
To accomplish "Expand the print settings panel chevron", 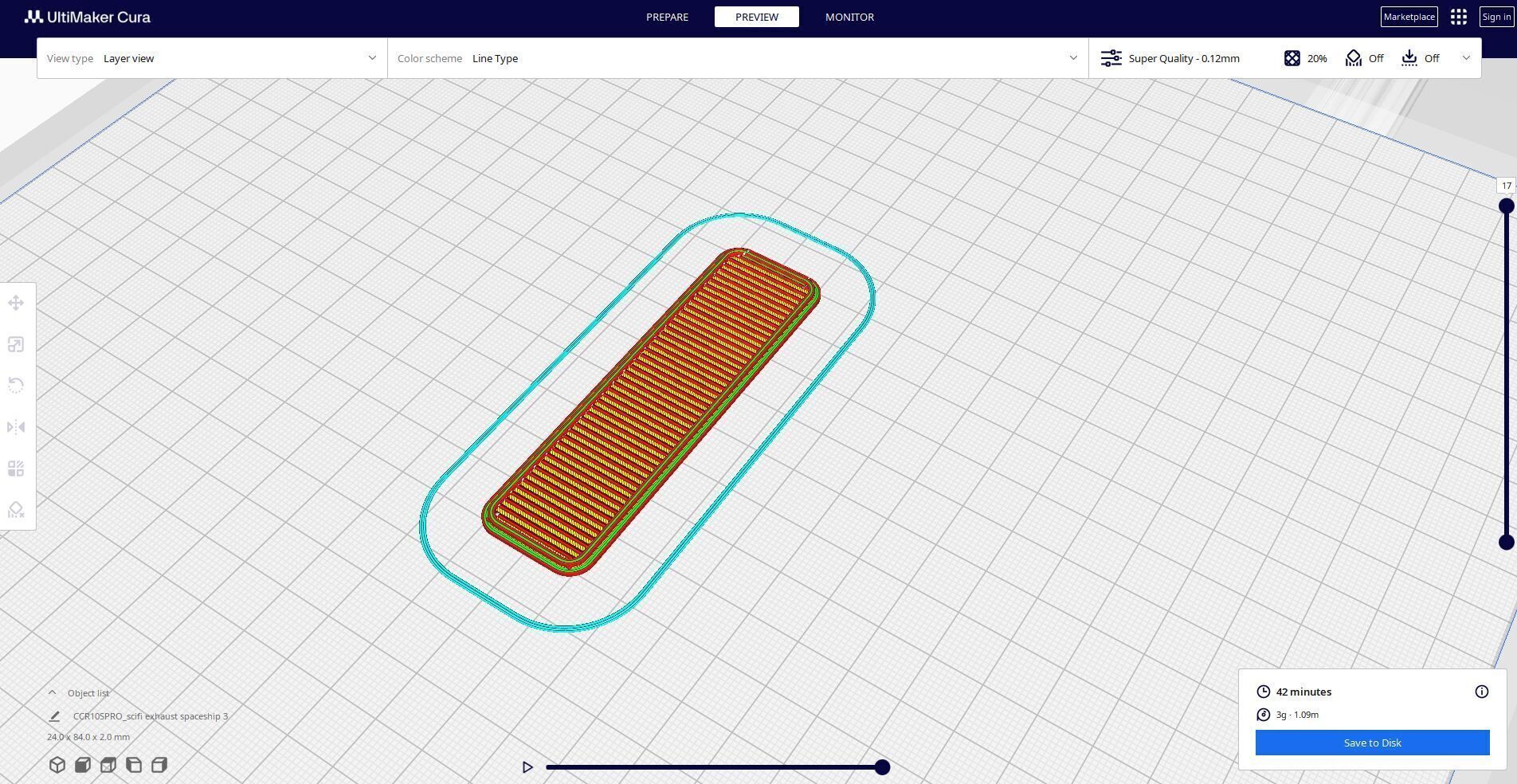I will pyautogui.click(x=1466, y=58).
